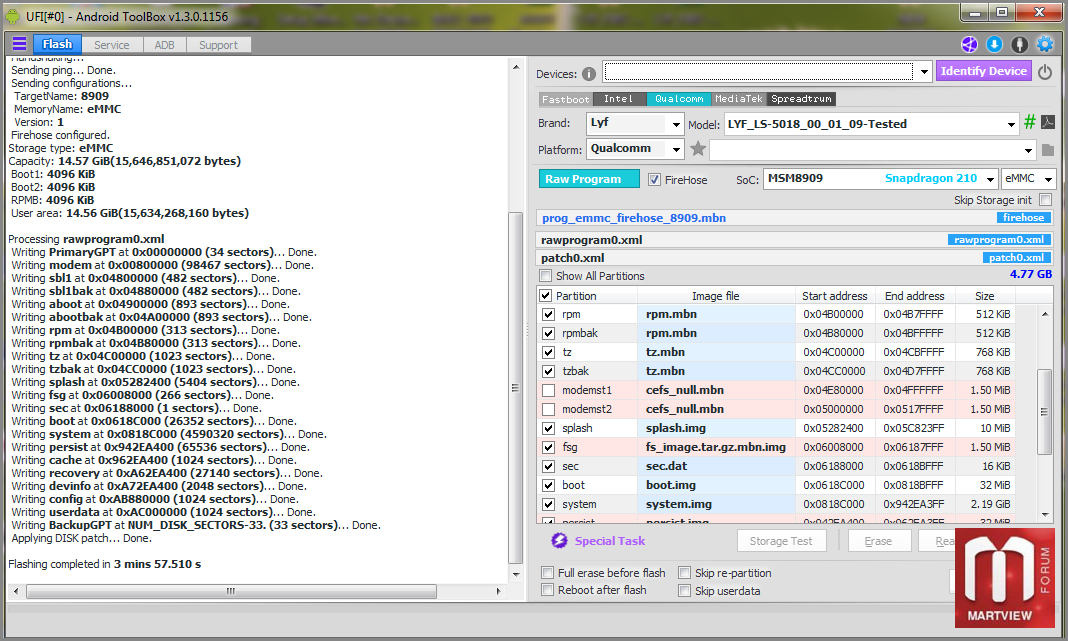Image resolution: width=1068 pixels, height=641 pixels.
Task: Open the Devices dropdown arrow
Action: pyautogui.click(x=924, y=72)
